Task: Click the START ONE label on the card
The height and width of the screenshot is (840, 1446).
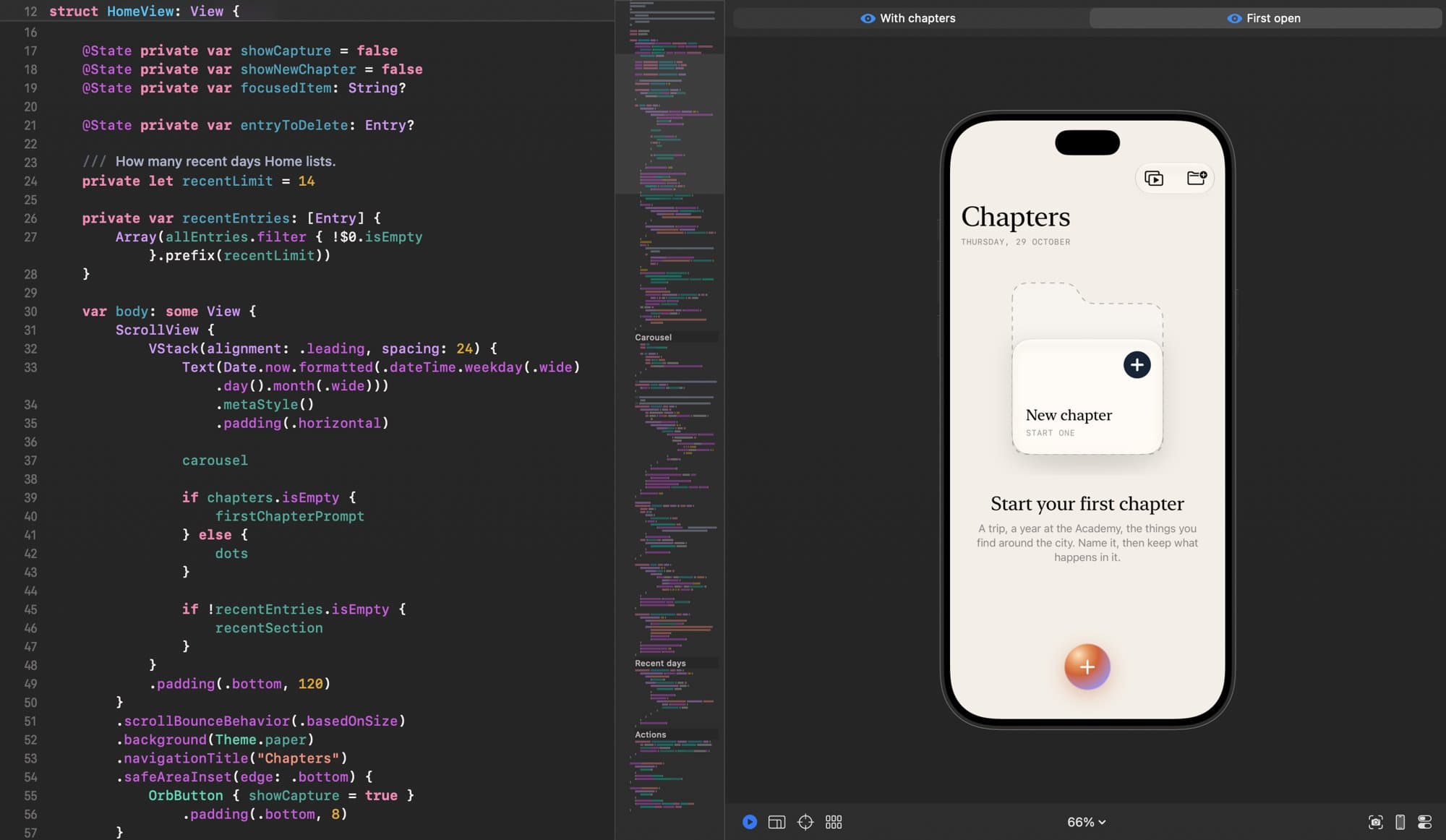Action: click(1050, 433)
